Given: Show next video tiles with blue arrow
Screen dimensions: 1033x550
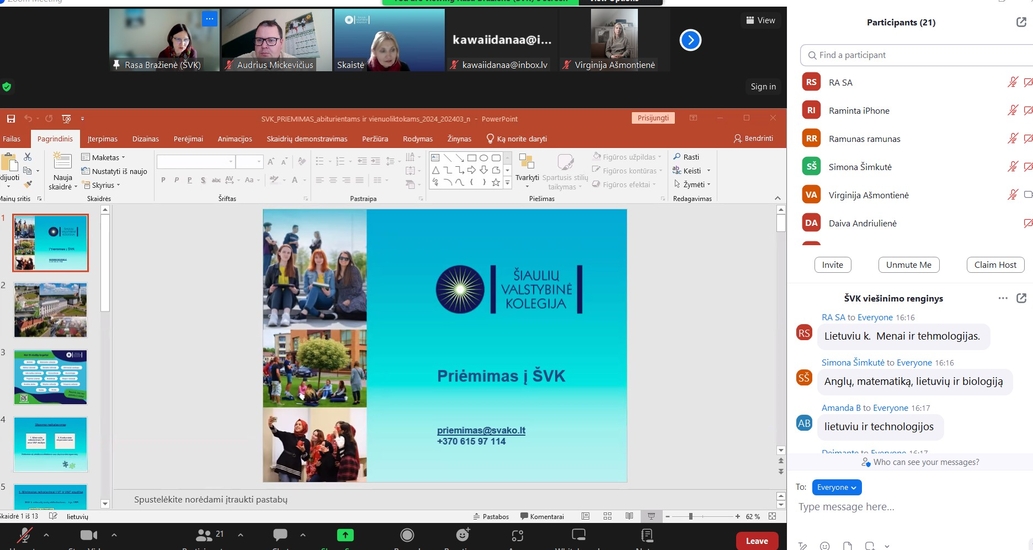Looking at the screenshot, I should 690,40.
